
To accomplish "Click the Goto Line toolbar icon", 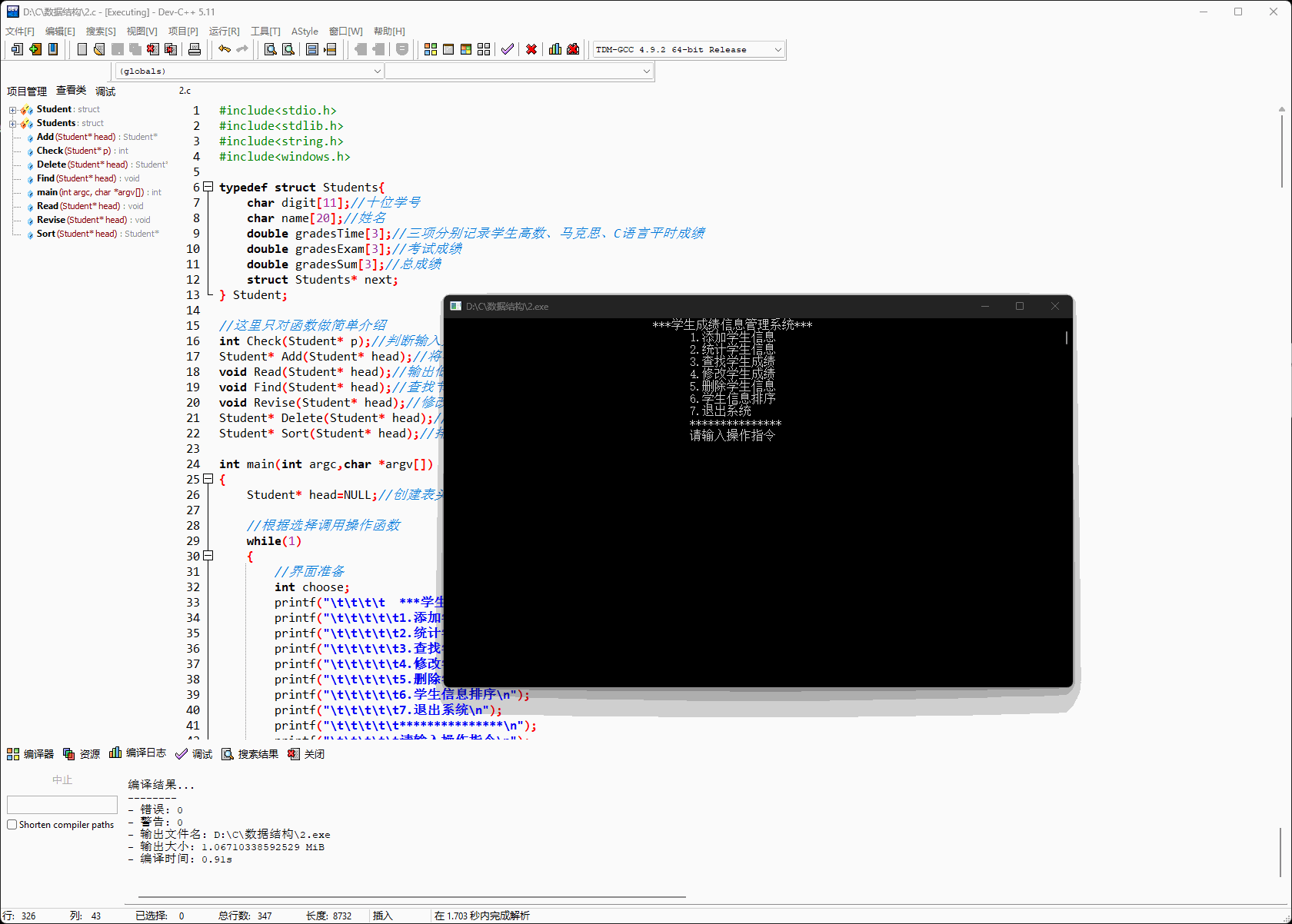I will click(330, 49).
